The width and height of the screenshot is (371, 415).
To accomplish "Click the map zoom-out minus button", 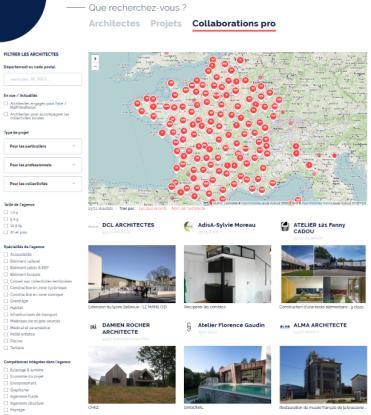I will pyautogui.click(x=95, y=66).
